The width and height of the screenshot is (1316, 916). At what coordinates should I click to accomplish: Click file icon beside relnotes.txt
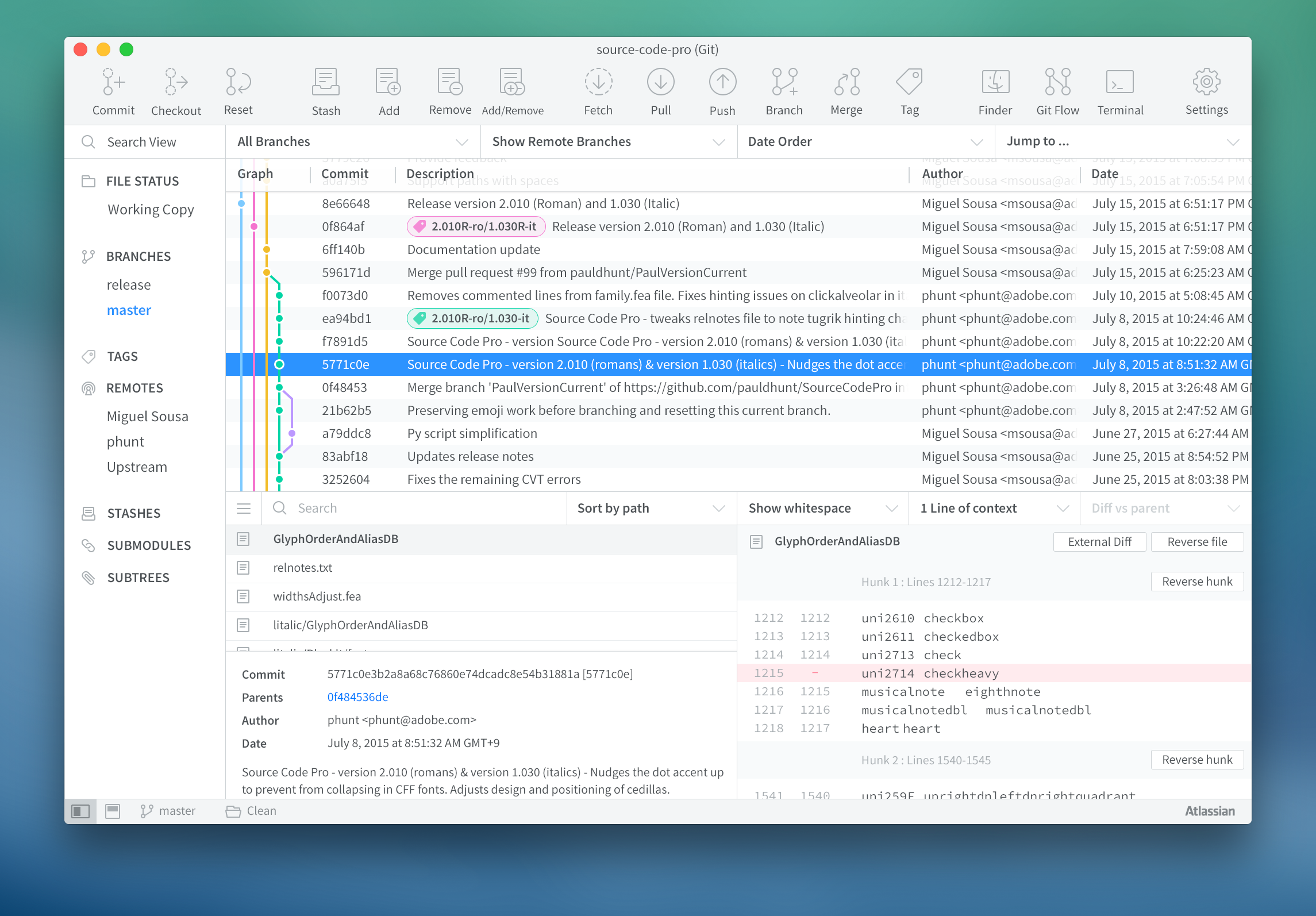click(243, 568)
